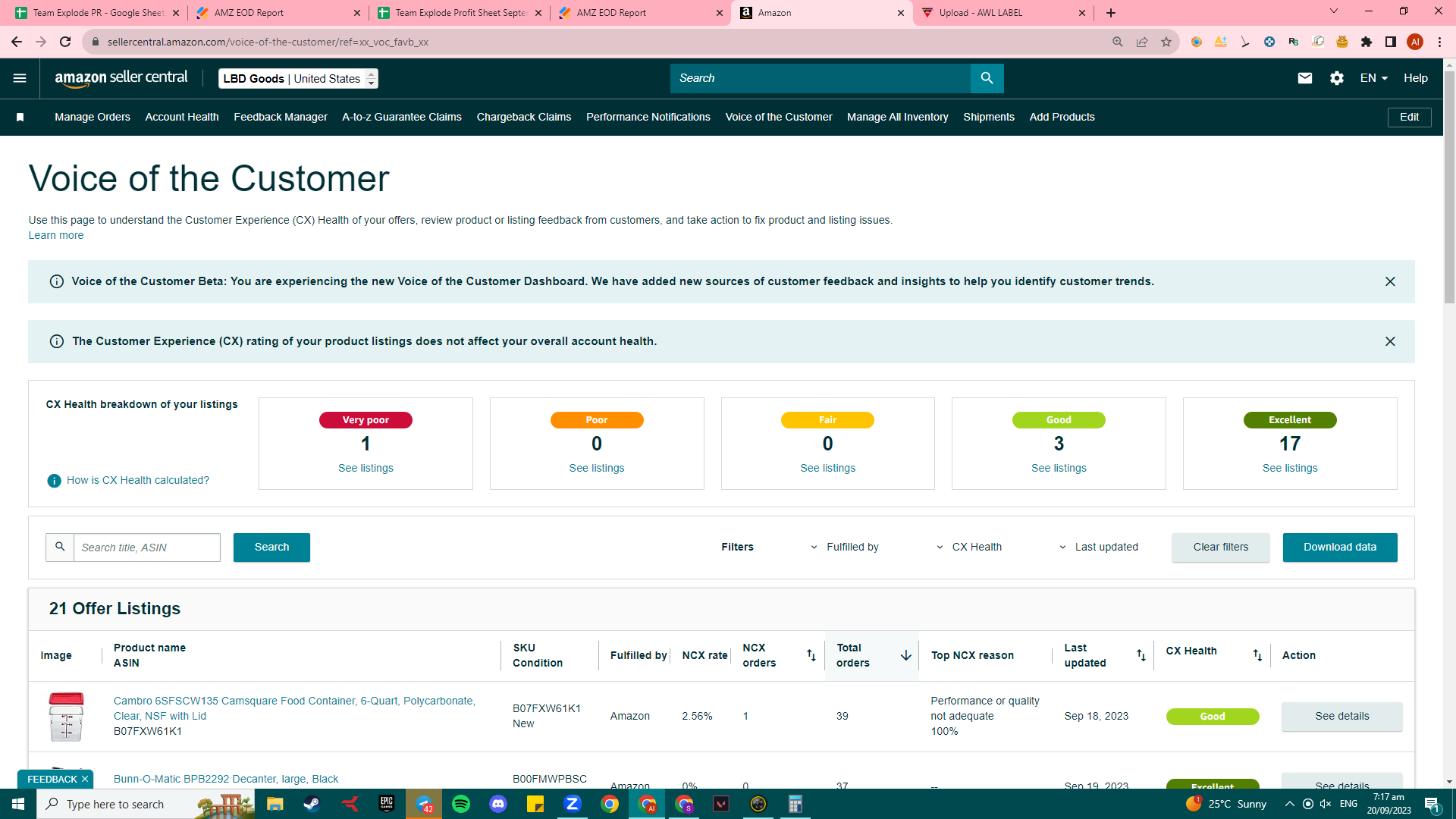
Task: Open Spotify from the taskbar
Action: [x=461, y=804]
